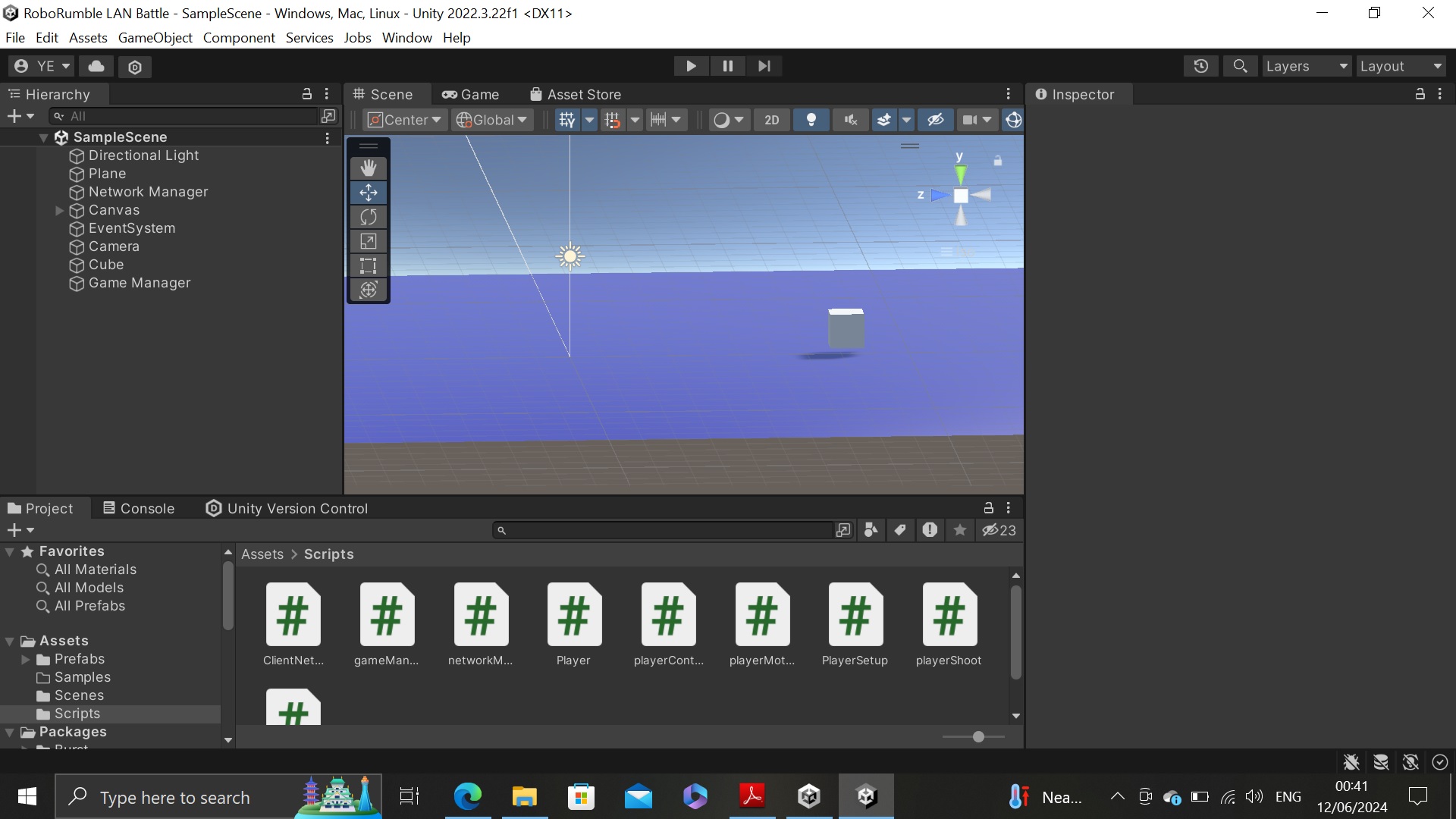Toggle the 2D view mode
The height and width of the screenshot is (819, 1456).
(x=771, y=120)
